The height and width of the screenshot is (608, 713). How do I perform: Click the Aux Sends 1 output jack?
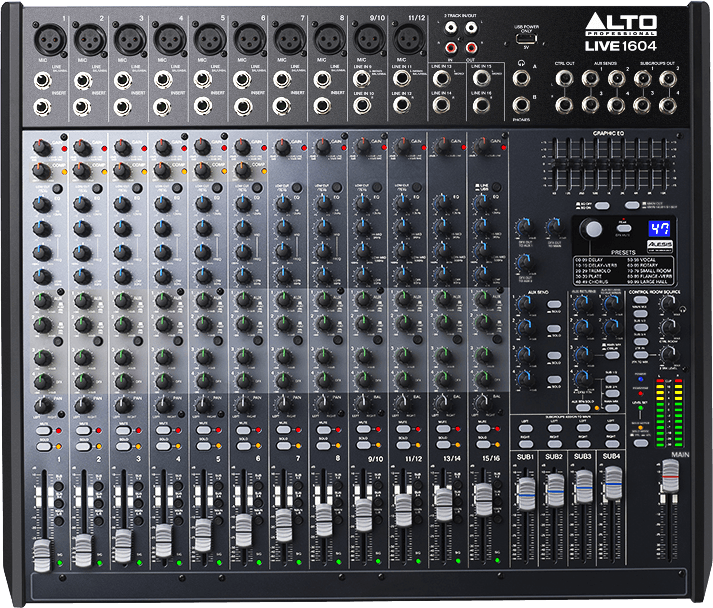[x=590, y=79]
